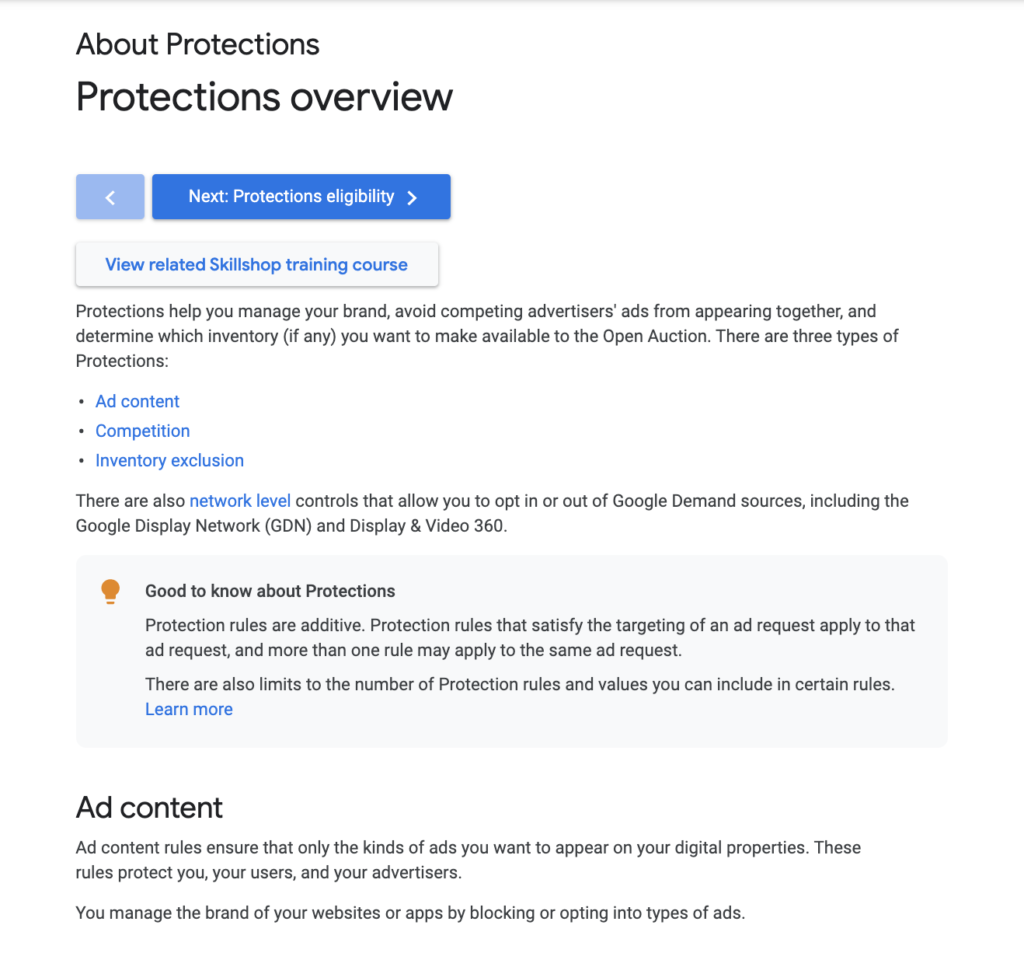Image resolution: width=1024 pixels, height=953 pixels.
Task: Follow the Competition link
Action: point(142,431)
